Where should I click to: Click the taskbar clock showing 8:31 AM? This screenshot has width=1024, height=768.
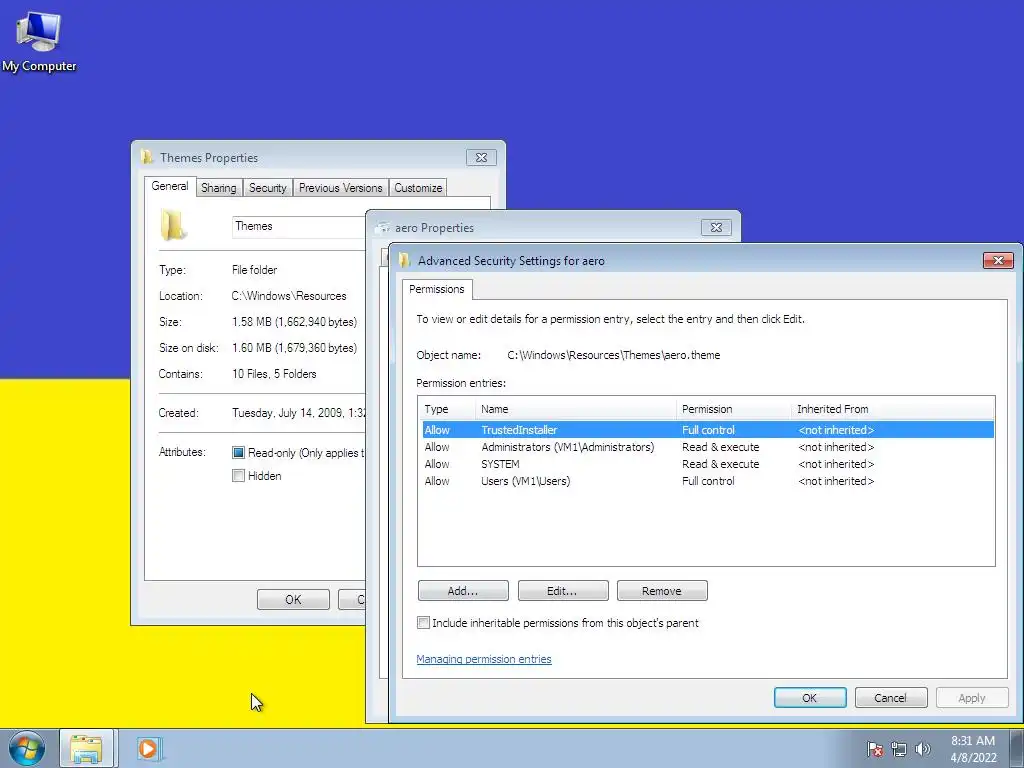click(x=973, y=748)
